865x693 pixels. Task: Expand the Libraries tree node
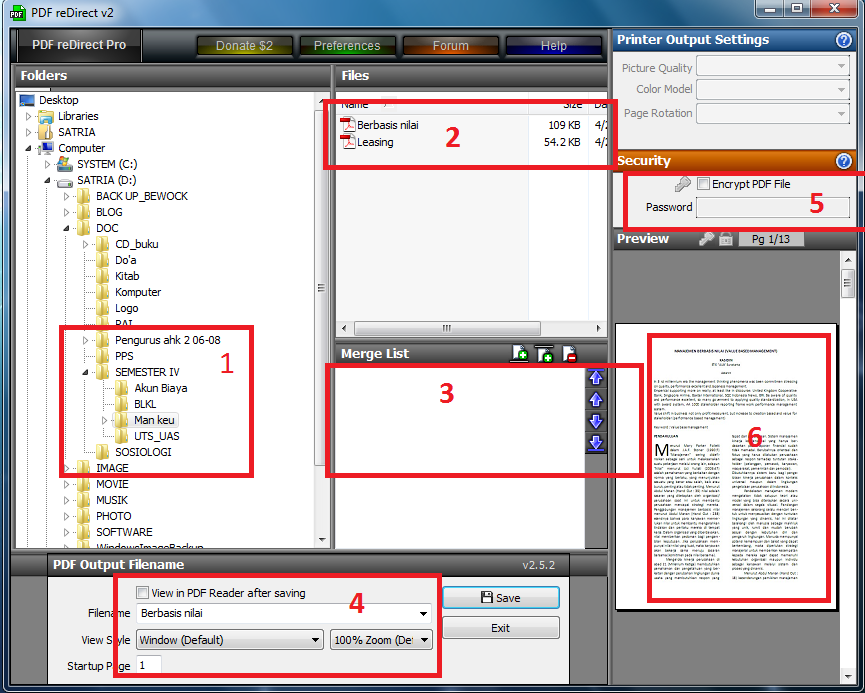coord(29,116)
